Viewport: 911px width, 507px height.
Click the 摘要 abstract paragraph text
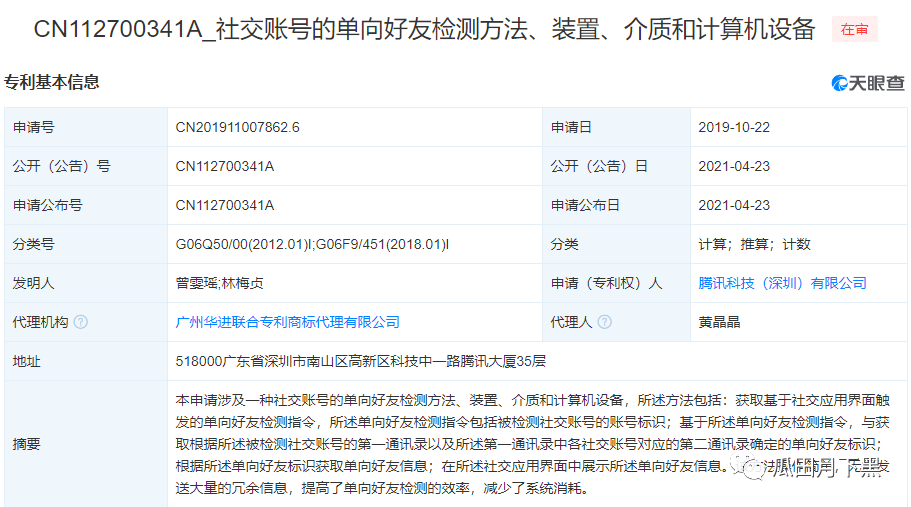(532, 444)
